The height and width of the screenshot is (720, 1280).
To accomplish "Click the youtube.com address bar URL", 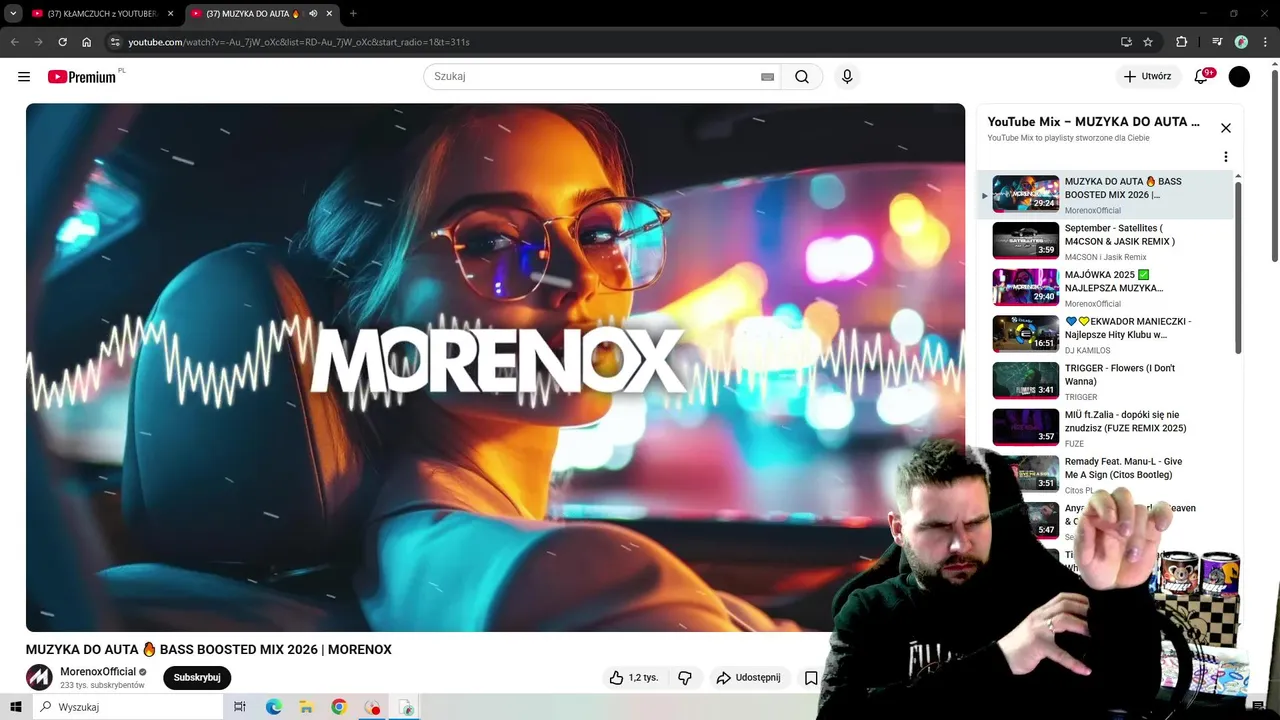I will click(299, 42).
